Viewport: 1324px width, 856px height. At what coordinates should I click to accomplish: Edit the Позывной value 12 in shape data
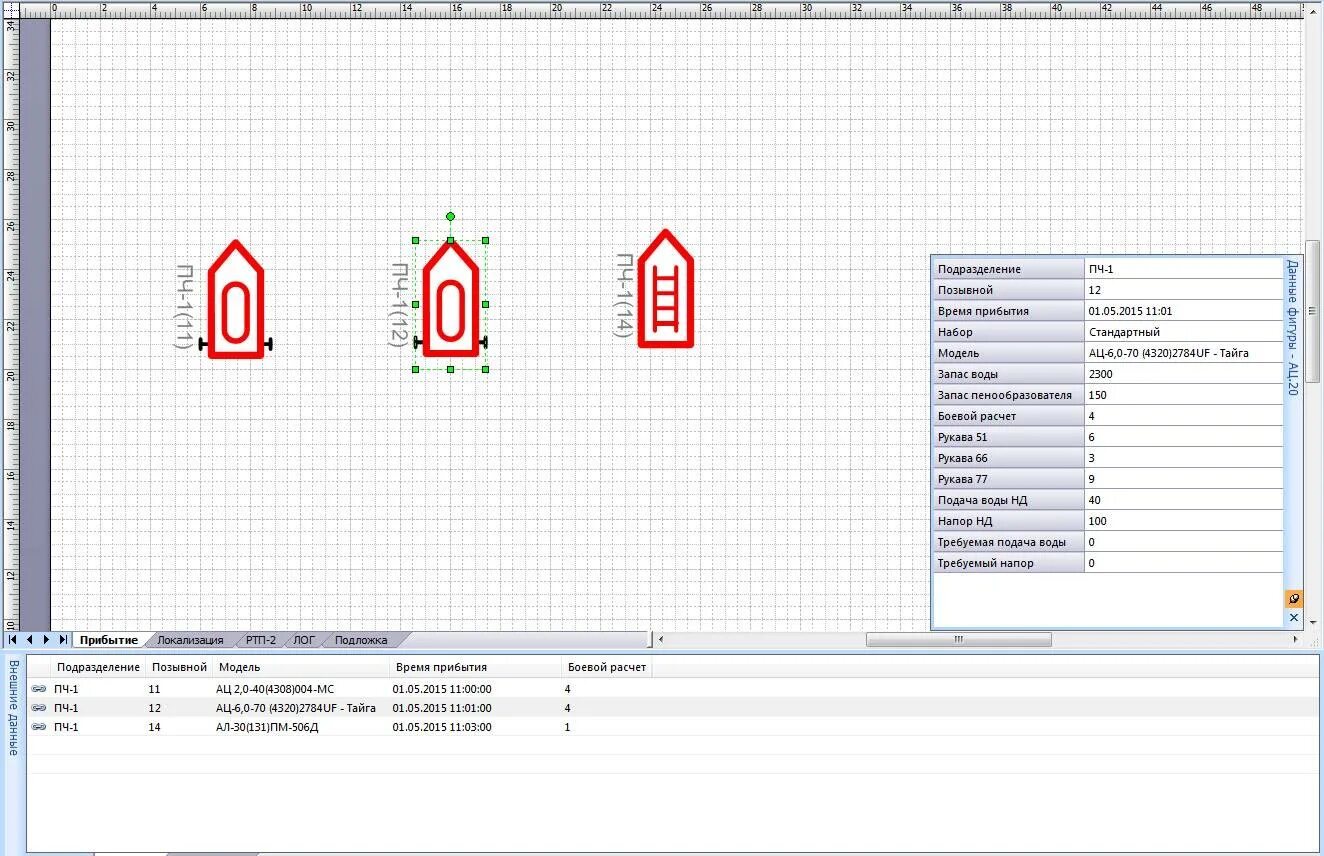click(x=1183, y=290)
